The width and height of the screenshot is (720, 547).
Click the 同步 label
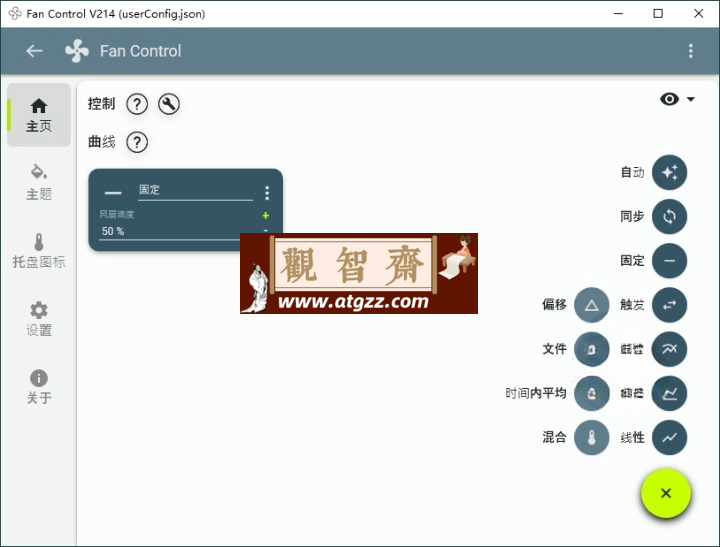pyautogui.click(x=632, y=216)
